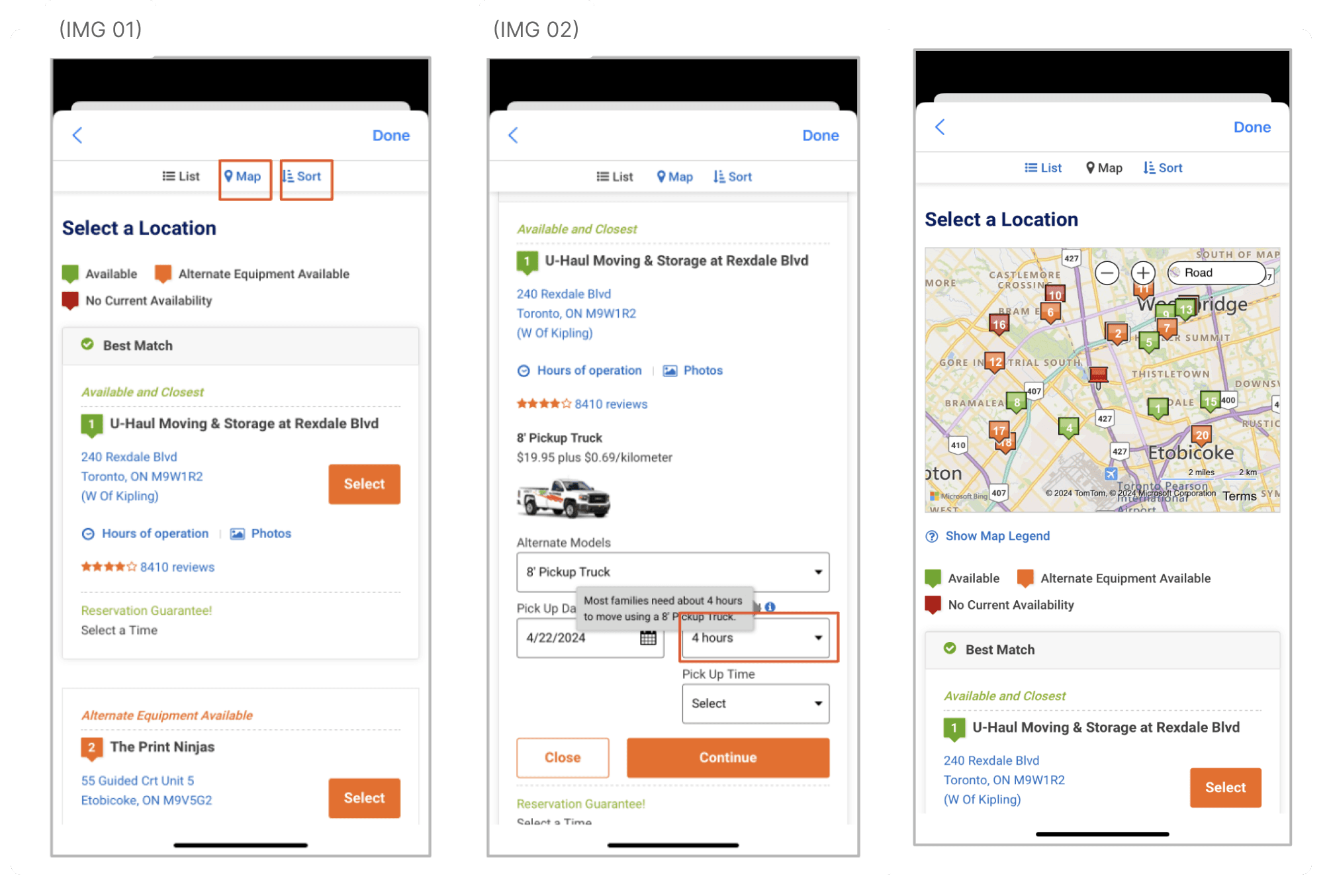Viewport: 1329px width, 896px height.
Task: Open Sort options in IMG 02
Action: (733, 177)
